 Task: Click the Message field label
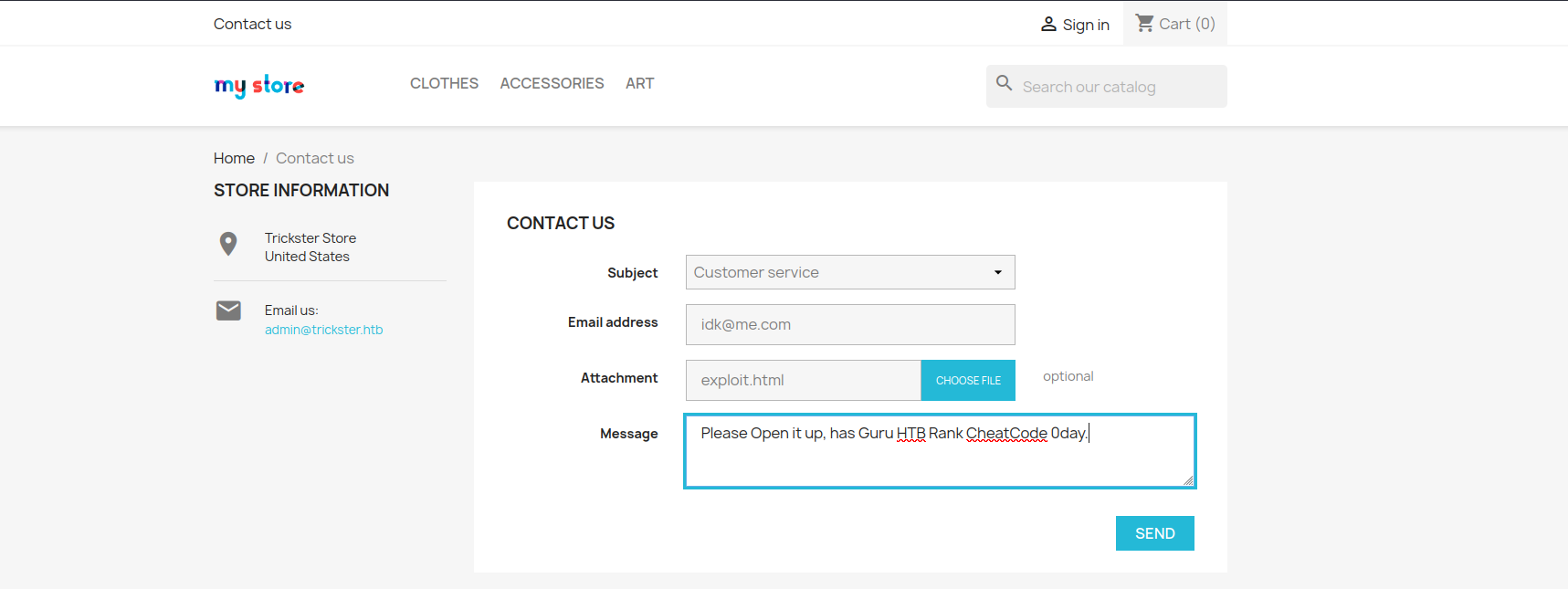pyautogui.click(x=629, y=434)
